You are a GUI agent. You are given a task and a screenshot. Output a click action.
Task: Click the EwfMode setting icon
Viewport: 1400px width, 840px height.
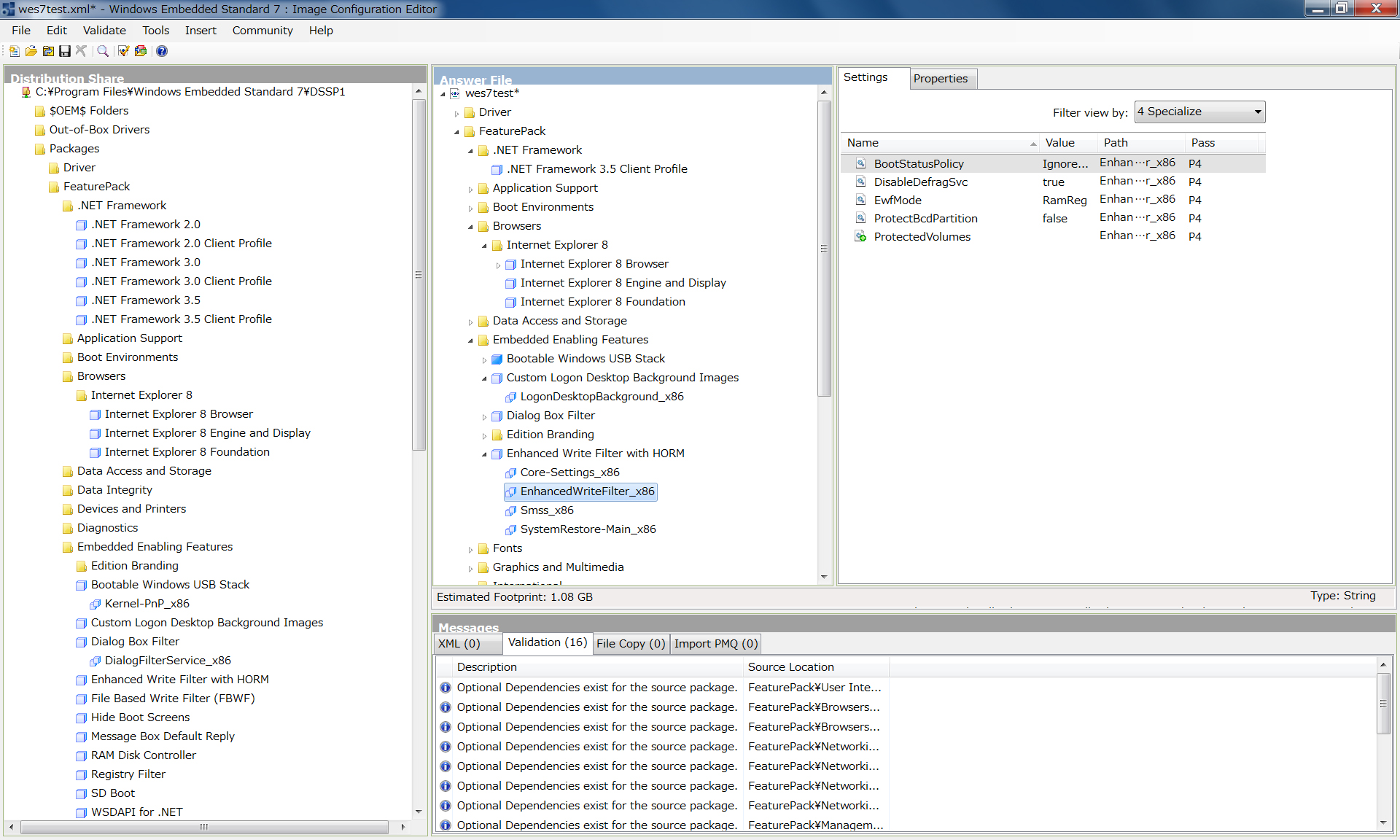tap(860, 200)
